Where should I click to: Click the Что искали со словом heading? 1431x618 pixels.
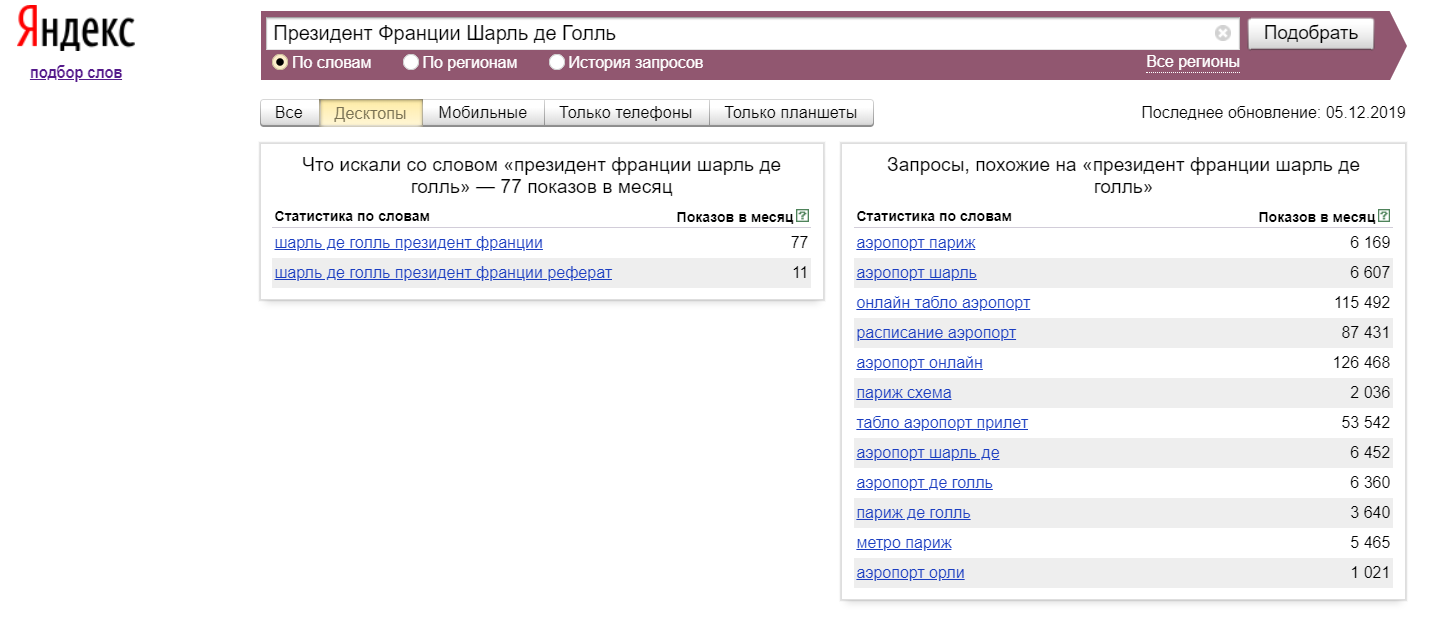click(x=541, y=176)
